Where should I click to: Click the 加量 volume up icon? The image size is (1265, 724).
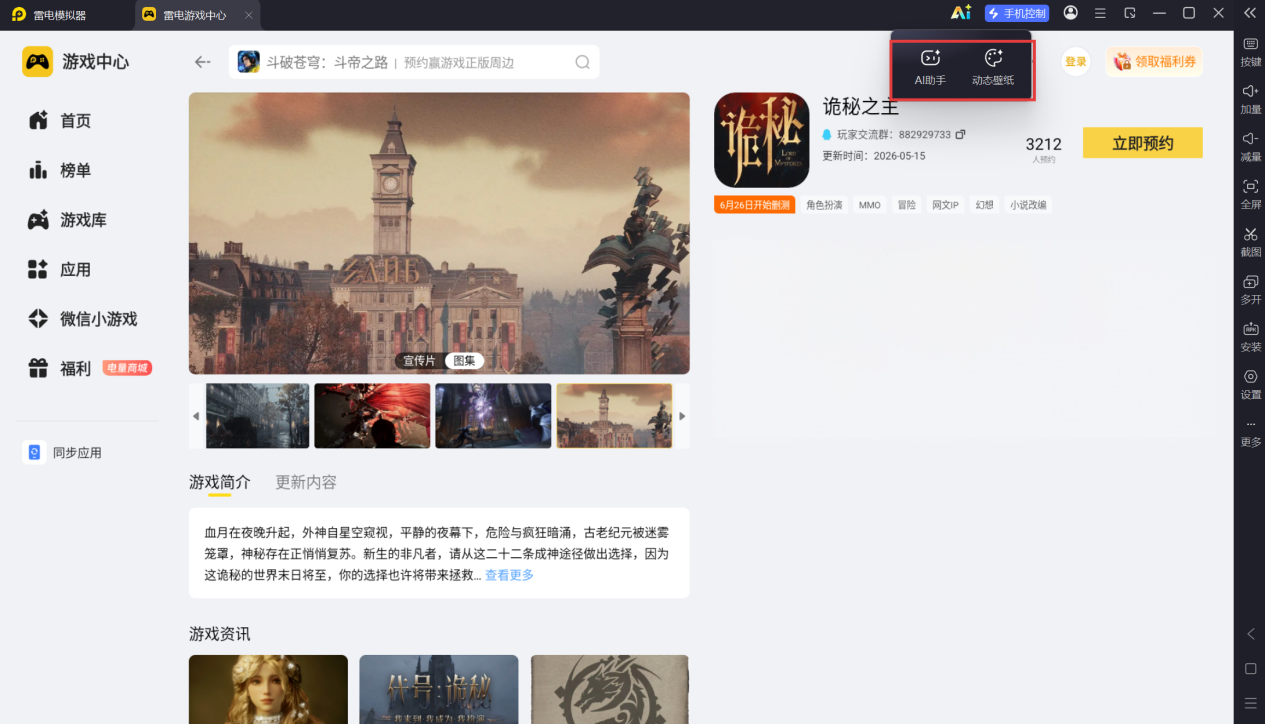pos(1250,99)
